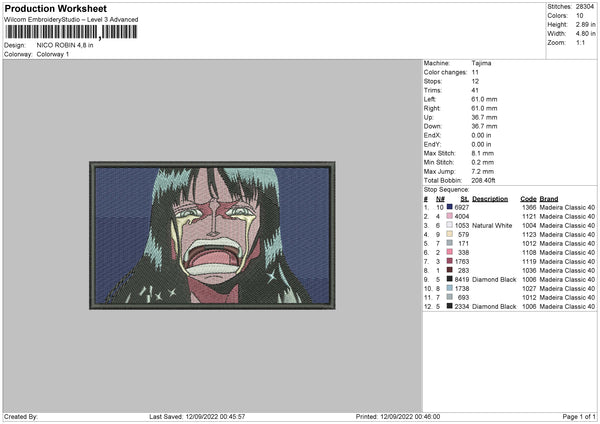This screenshot has height=424, width=600.
Task: Click thread code 1123 in row 4
Action: coord(529,235)
